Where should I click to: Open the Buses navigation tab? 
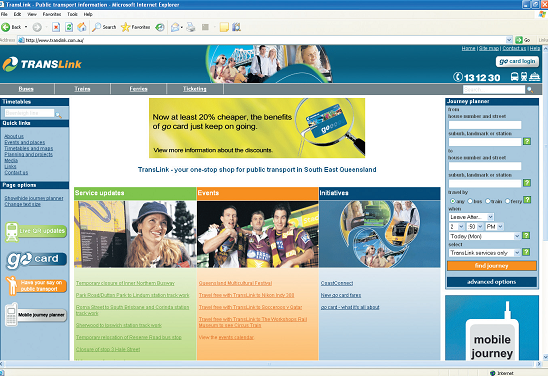(26, 89)
